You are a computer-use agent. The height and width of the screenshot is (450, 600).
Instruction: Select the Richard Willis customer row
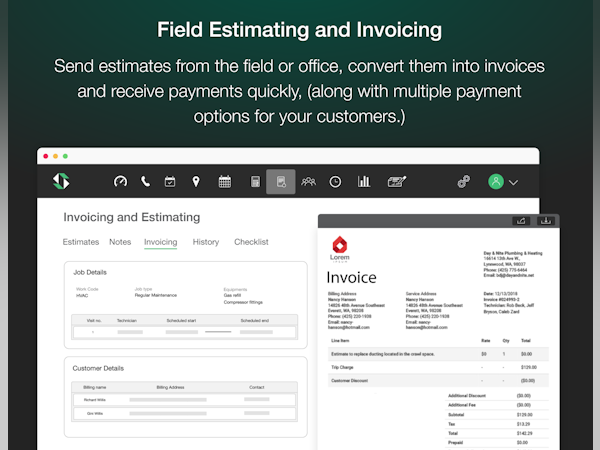click(184, 399)
